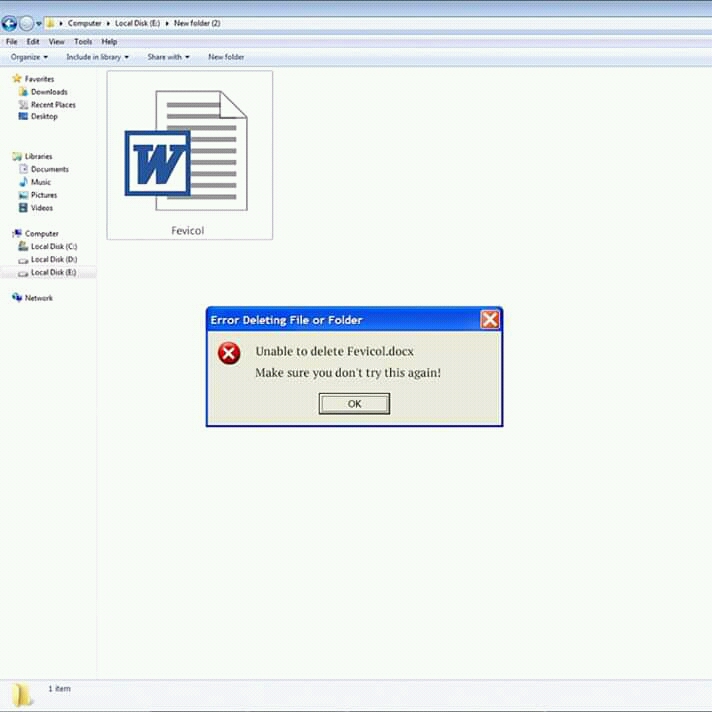Open Desktop in the sidebar
Image resolution: width=712 pixels, height=712 pixels.
point(44,117)
